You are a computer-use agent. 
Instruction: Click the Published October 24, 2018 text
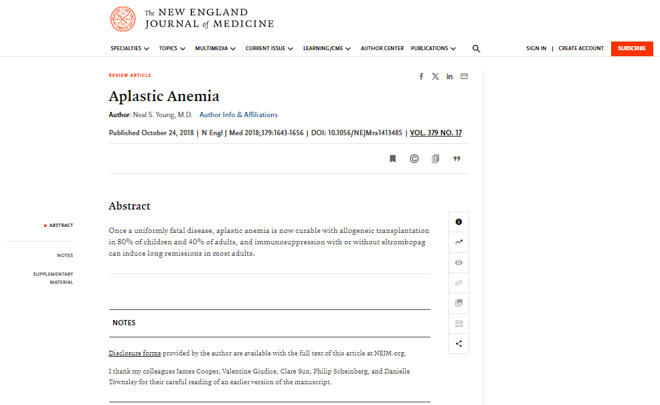151,133
